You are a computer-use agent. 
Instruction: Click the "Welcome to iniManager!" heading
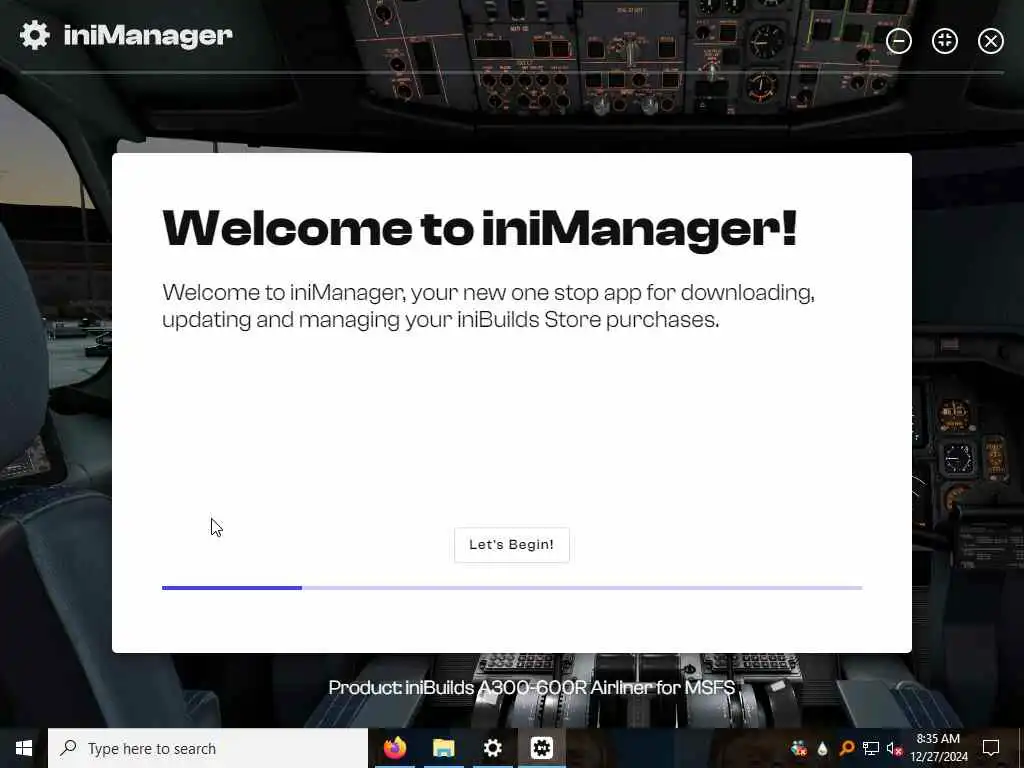pos(480,229)
